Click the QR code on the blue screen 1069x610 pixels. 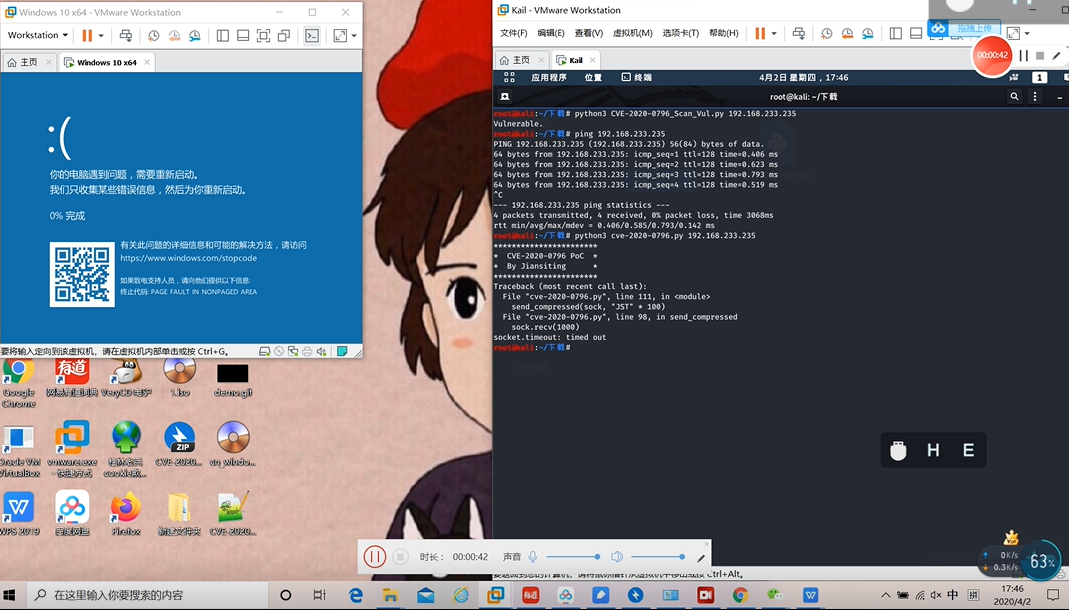82,275
